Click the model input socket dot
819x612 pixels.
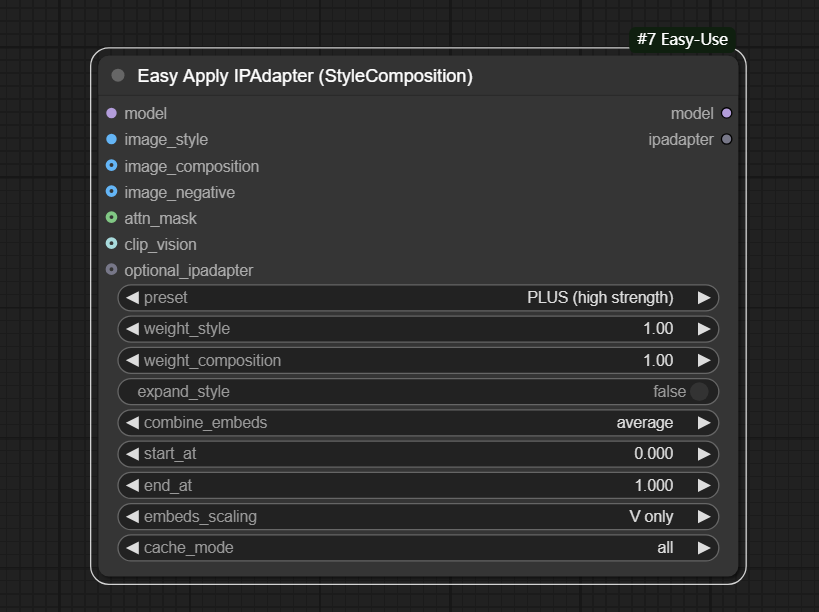pos(111,114)
